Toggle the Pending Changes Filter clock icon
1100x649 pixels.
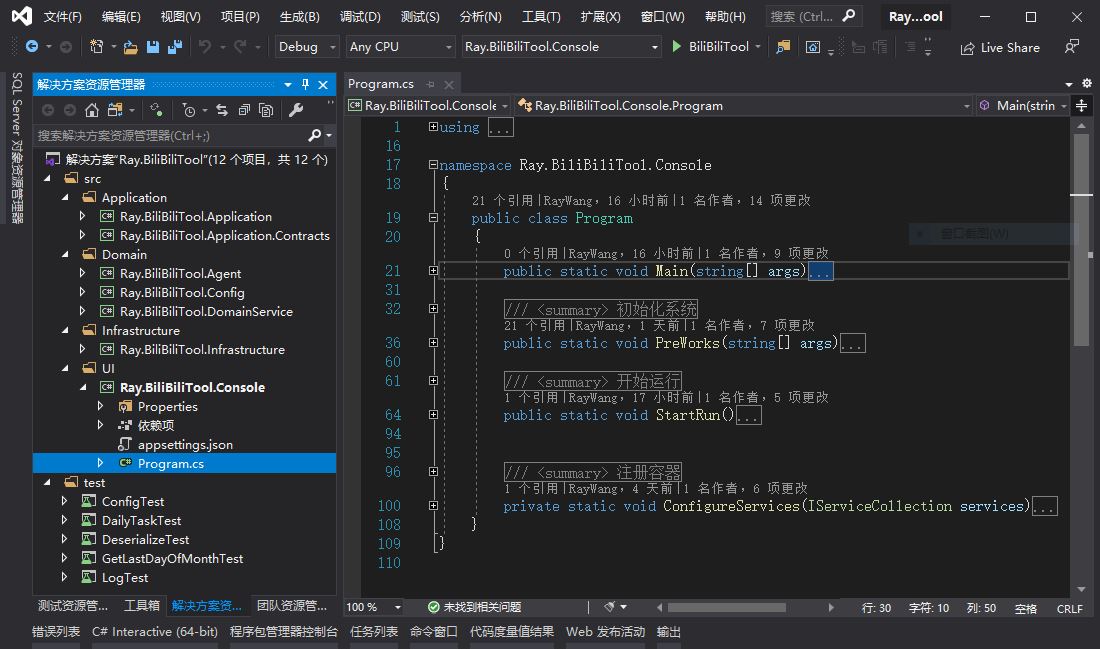point(188,110)
